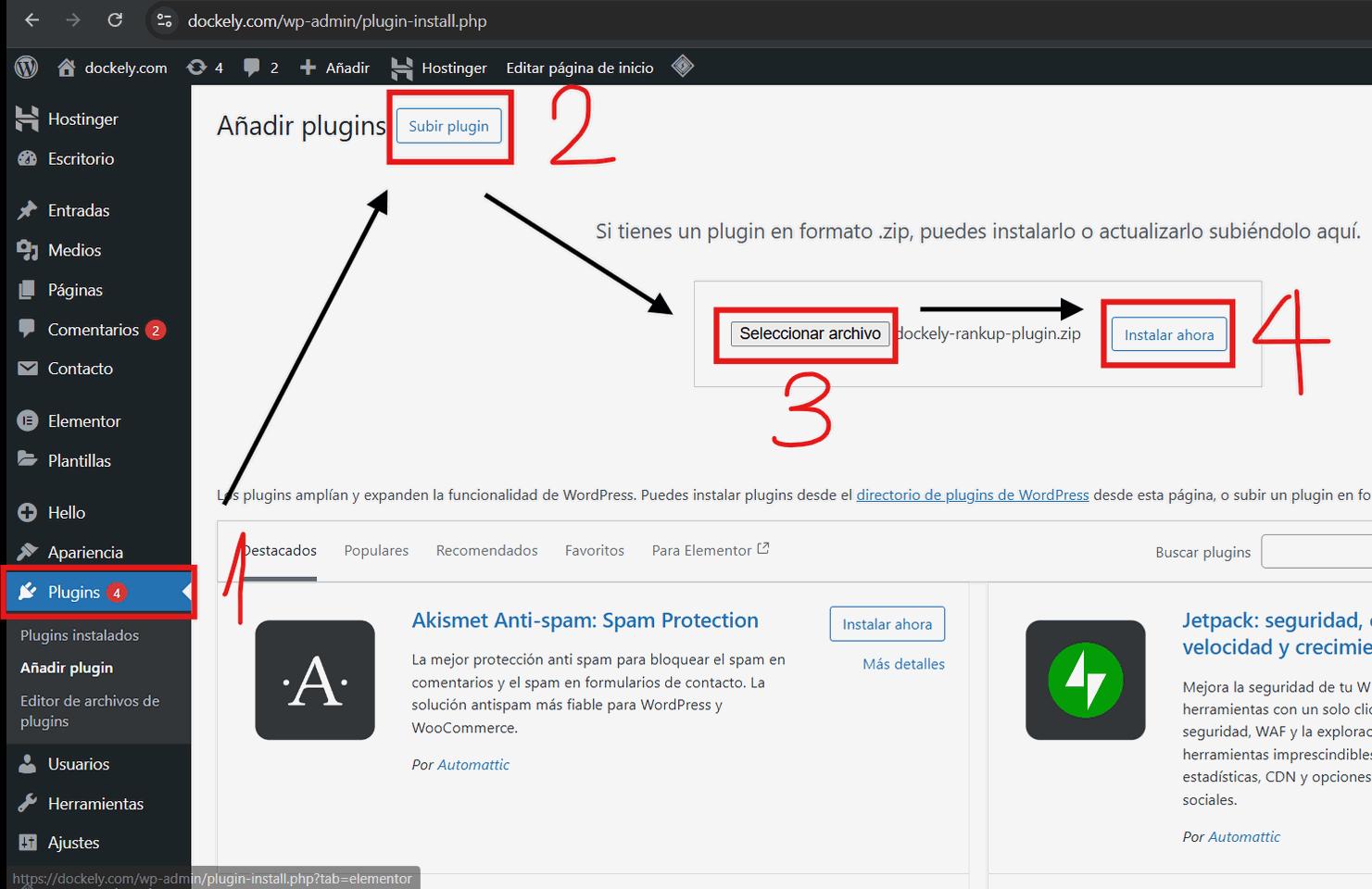Open the updates icon showing 4
The image size is (1372, 889).
[197, 68]
